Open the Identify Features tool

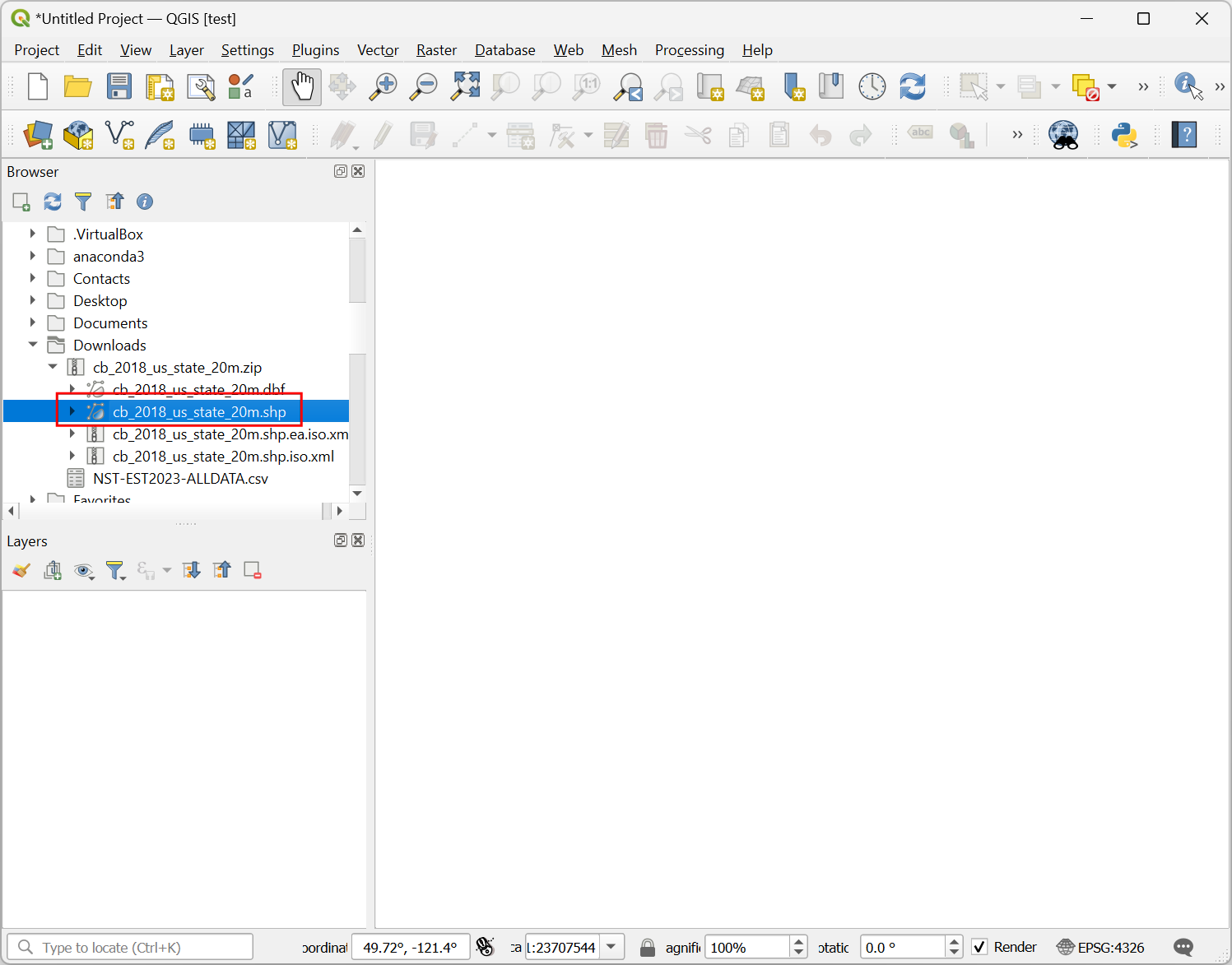pos(1188,86)
